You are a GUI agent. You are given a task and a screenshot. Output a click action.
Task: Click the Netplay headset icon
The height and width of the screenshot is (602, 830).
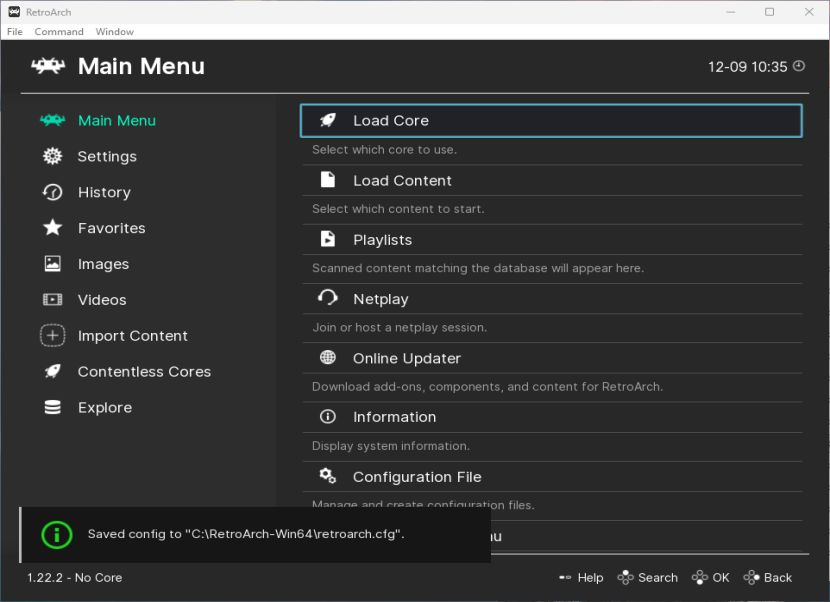click(x=328, y=298)
